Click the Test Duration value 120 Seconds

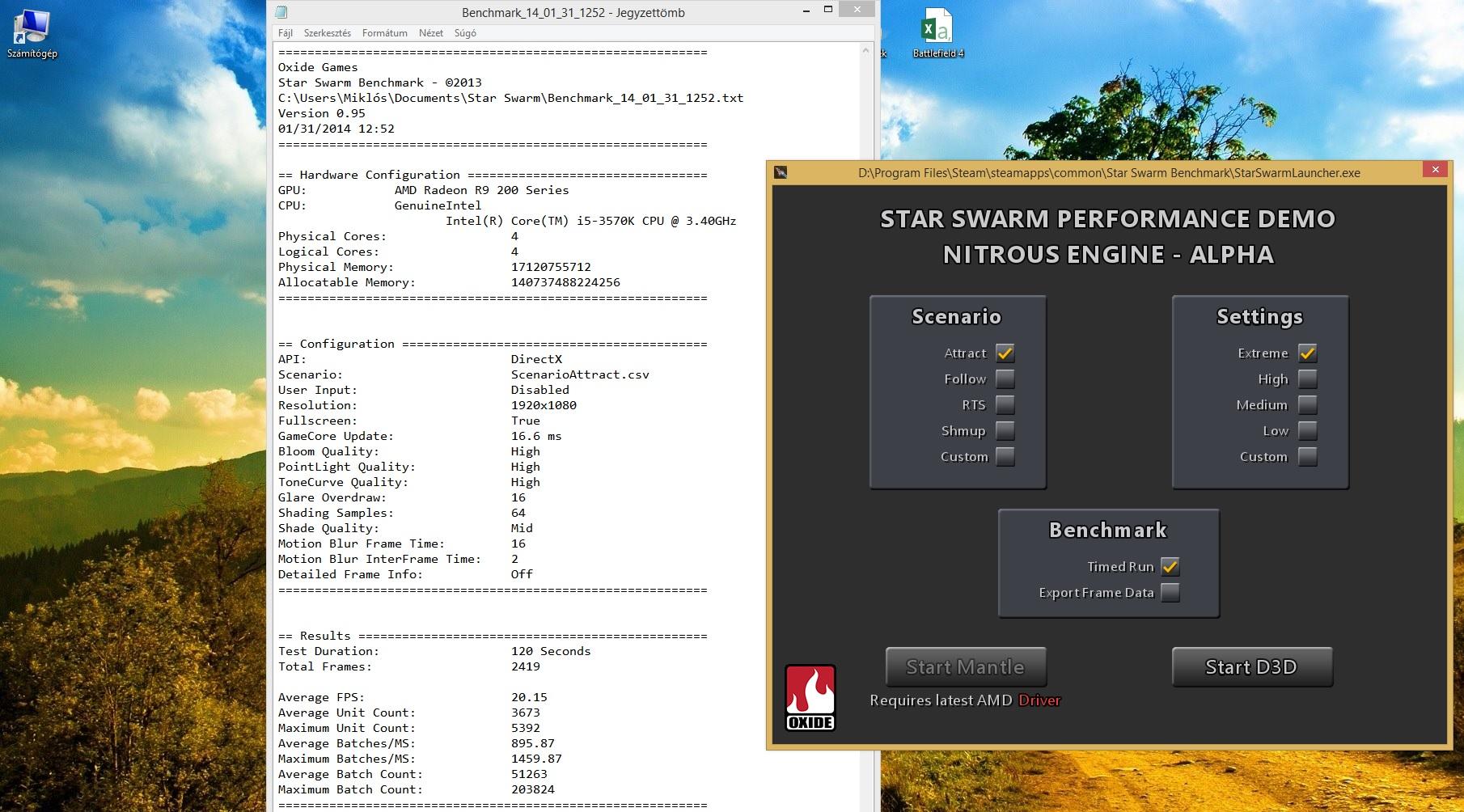551,651
